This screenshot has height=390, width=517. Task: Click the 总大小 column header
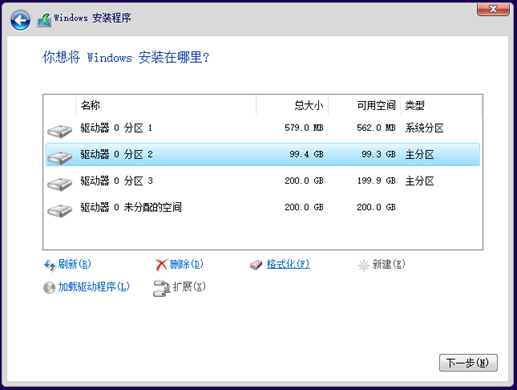(x=292, y=105)
